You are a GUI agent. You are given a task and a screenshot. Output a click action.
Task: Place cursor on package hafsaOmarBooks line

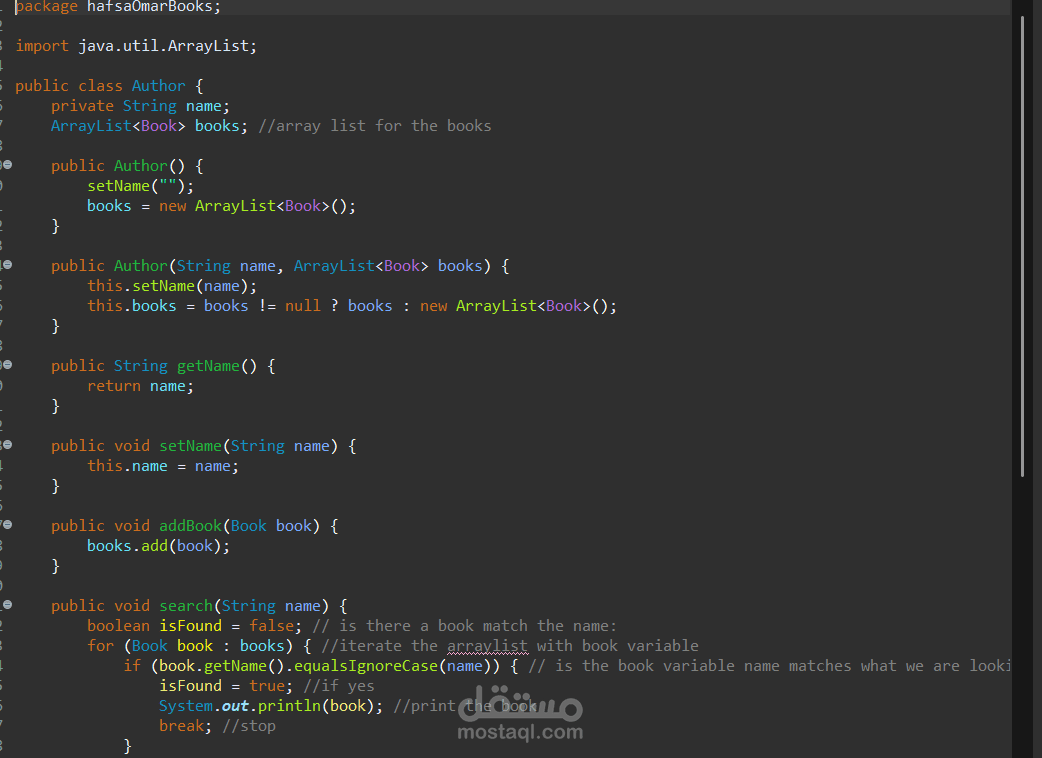coord(118,7)
